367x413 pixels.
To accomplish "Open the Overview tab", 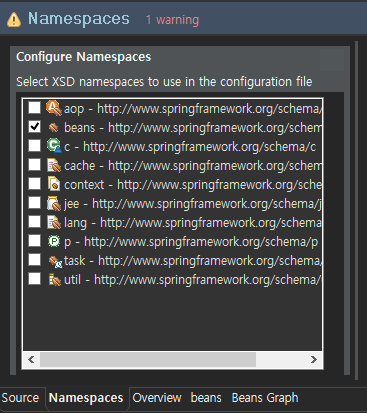I will tap(157, 398).
